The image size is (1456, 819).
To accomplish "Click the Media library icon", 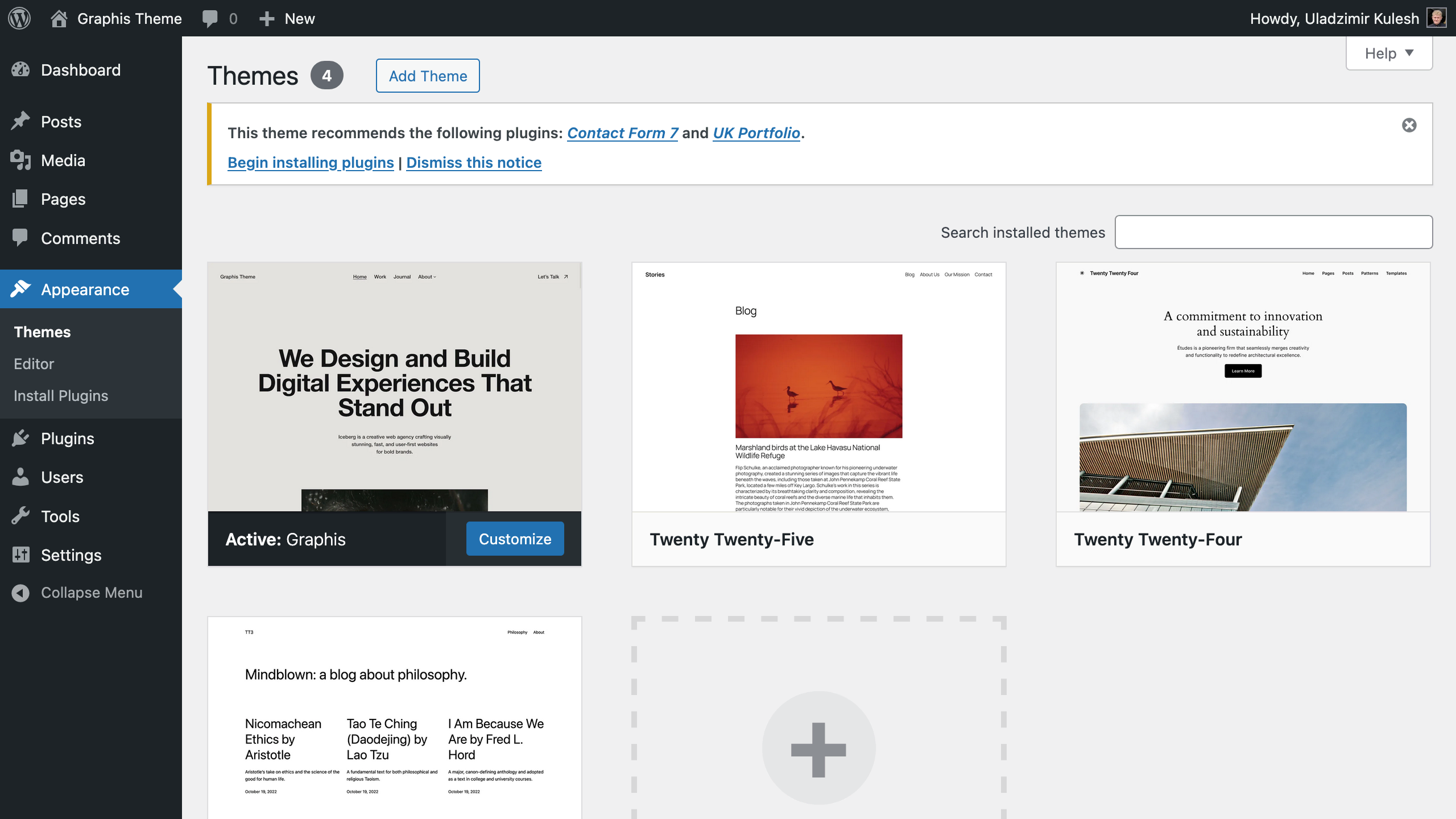I will pyautogui.click(x=20, y=160).
